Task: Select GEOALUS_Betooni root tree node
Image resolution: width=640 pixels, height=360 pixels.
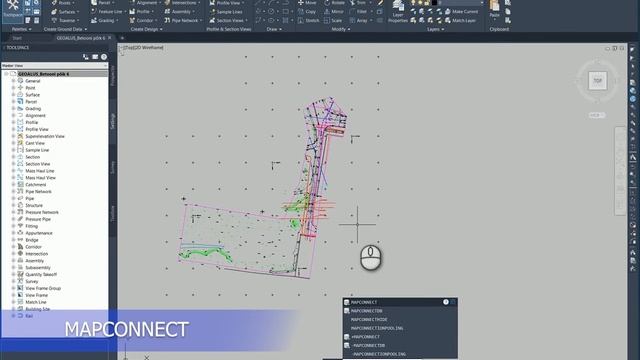Action: point(43,74)
